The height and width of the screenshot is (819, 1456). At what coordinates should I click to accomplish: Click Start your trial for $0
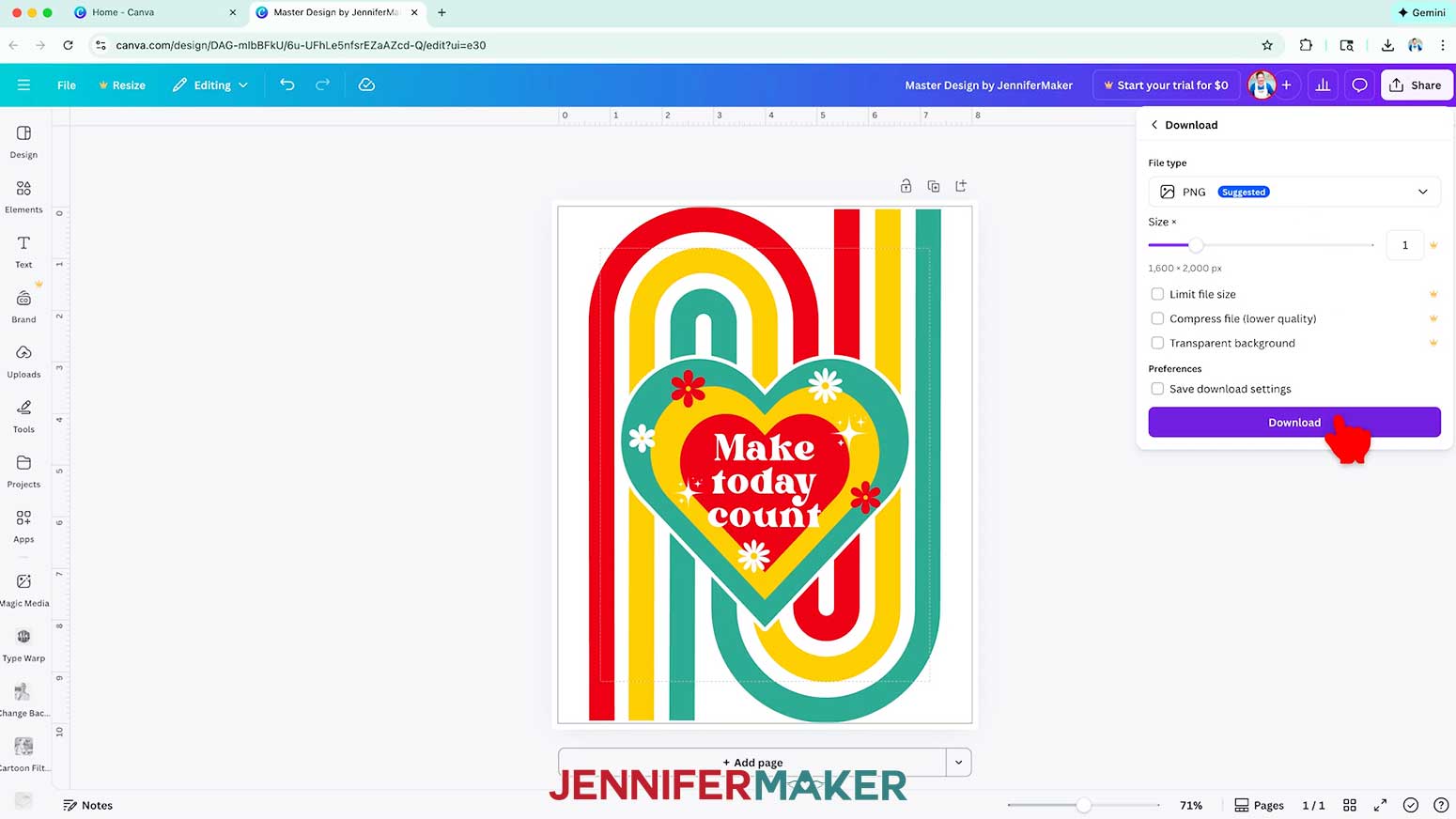pyautogui.click(x=1166, y=85)
